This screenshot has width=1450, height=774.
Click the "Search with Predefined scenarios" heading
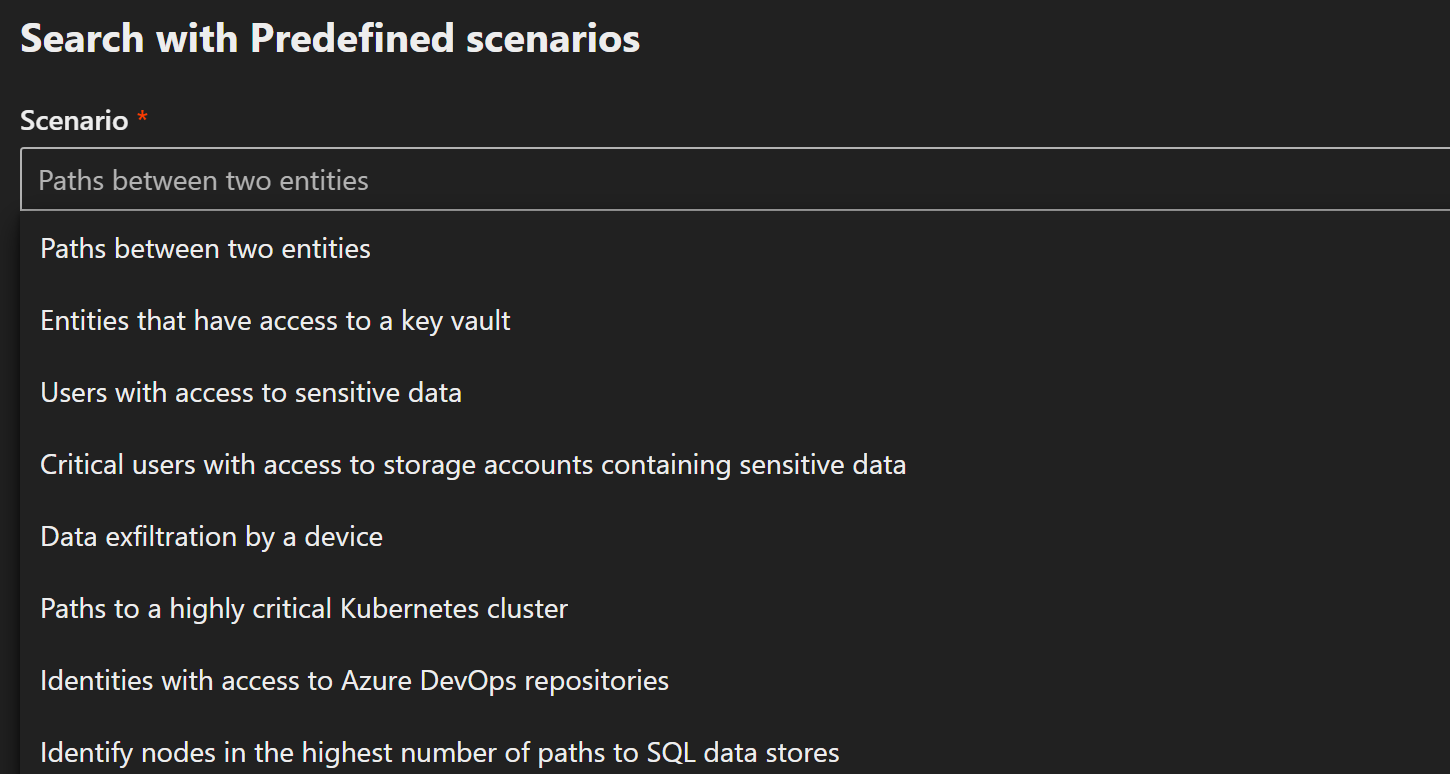coord(330,39)
